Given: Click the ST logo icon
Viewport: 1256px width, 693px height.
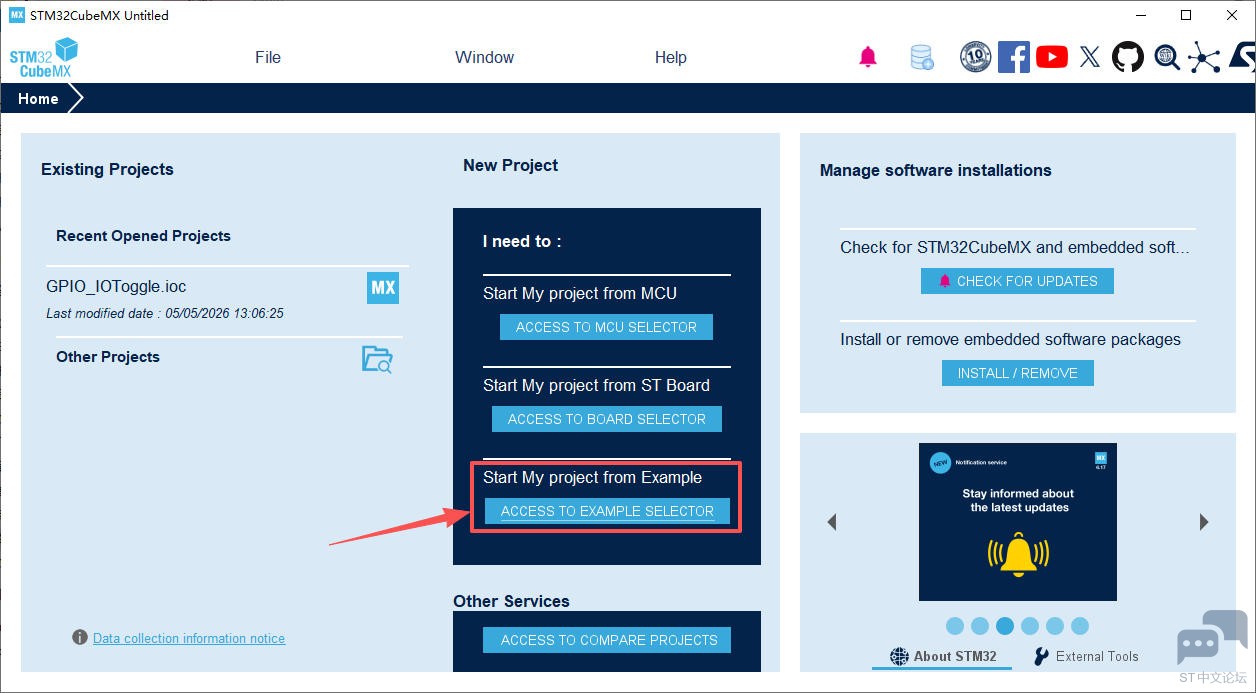Looking at the screenshot, I should click(1241, 57).
